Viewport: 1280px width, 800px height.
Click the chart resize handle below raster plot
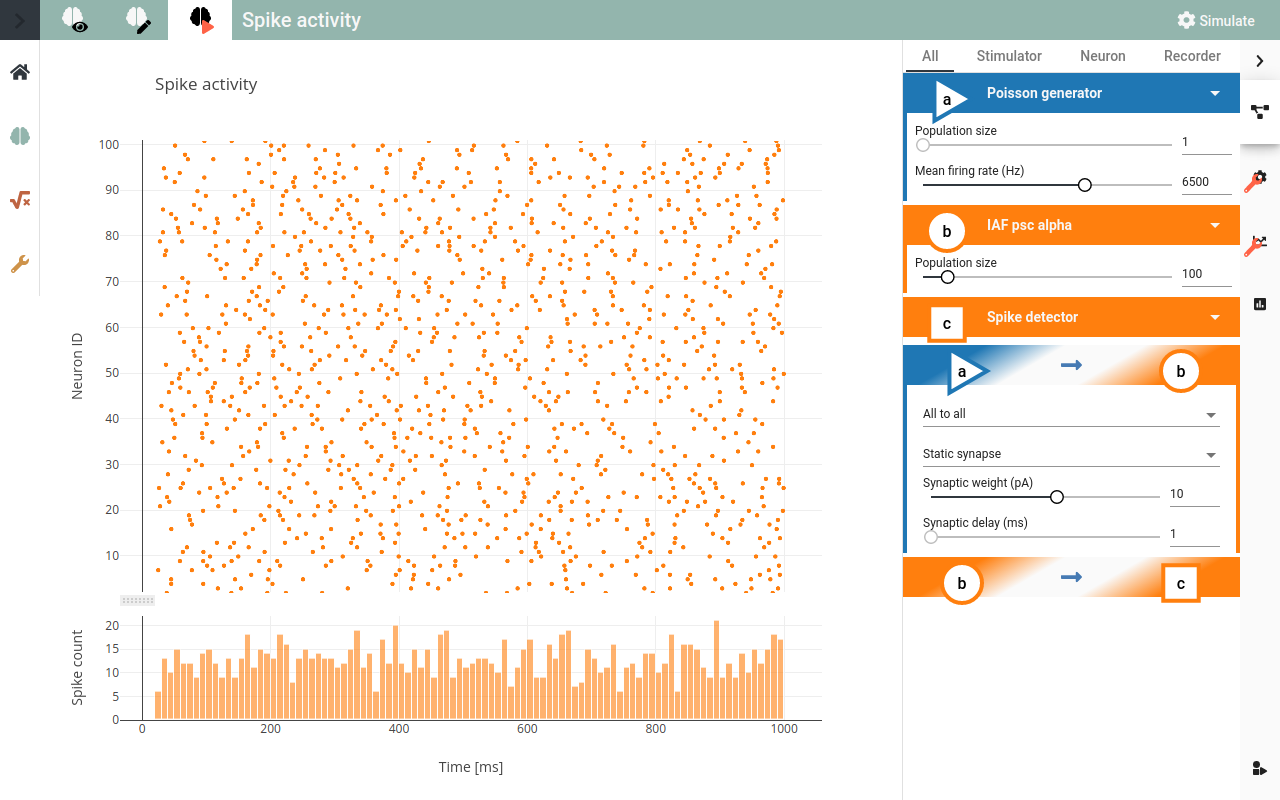coord(137,600)
